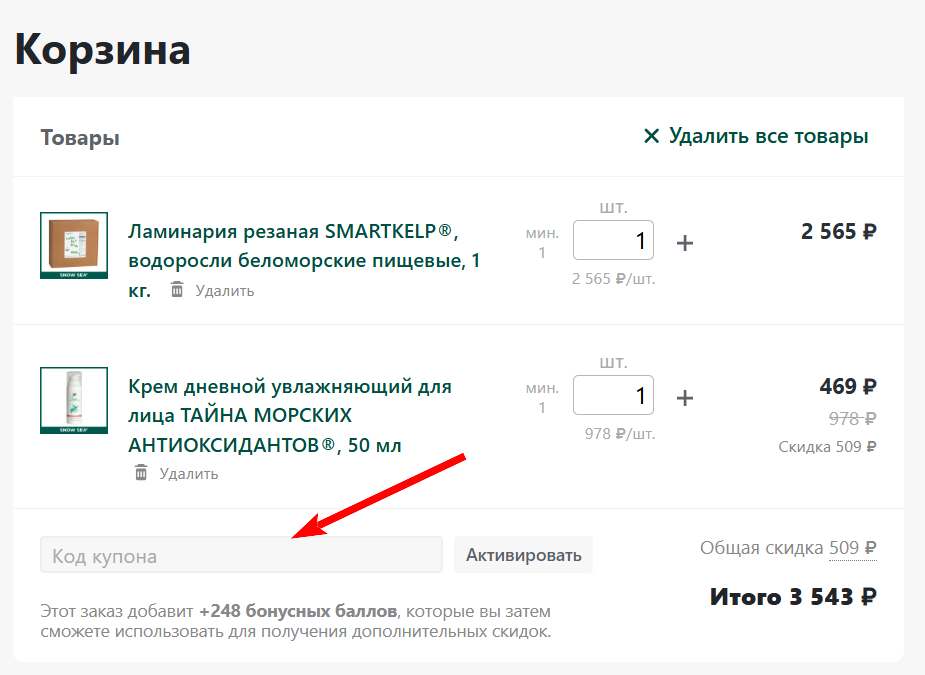This screenshot has width=925, height=675.
Task: Increase Крем дневной quantity with the plus icon
Action: (x=685, y=398)
